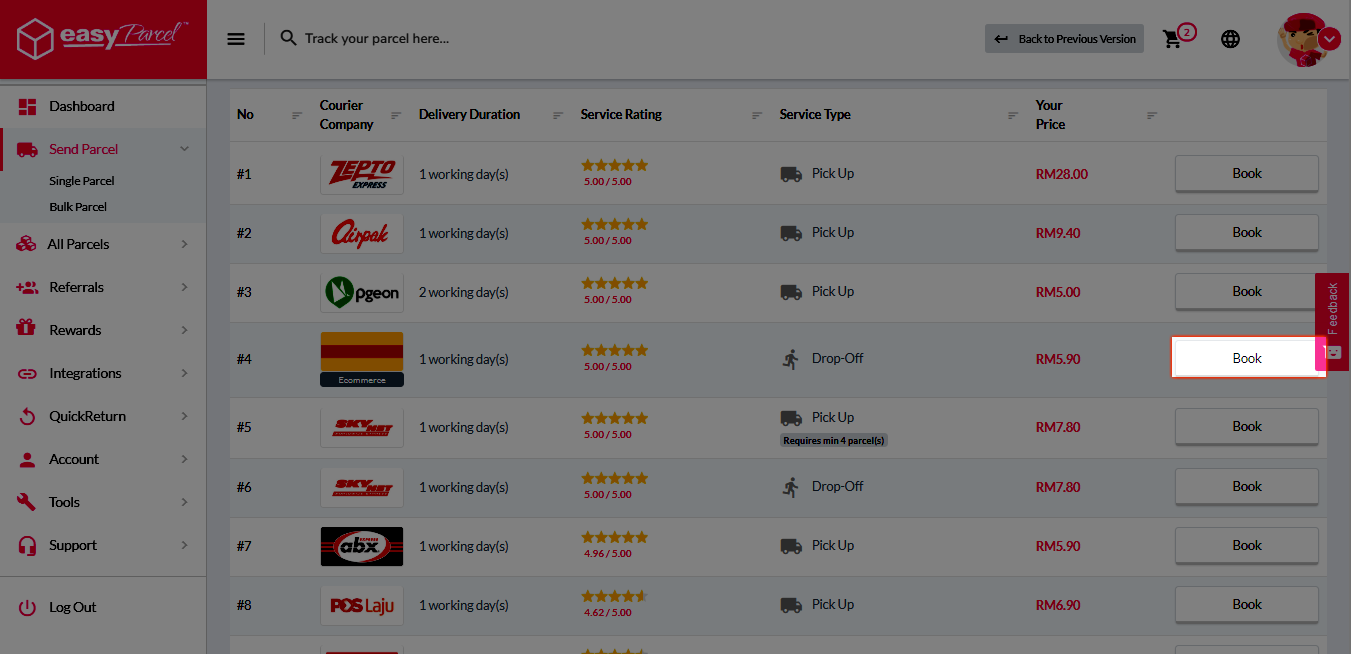The width and height of the screenshot is (1351, 654).
Task: Expand the All Parcels menu
Action: pos(184,244)
